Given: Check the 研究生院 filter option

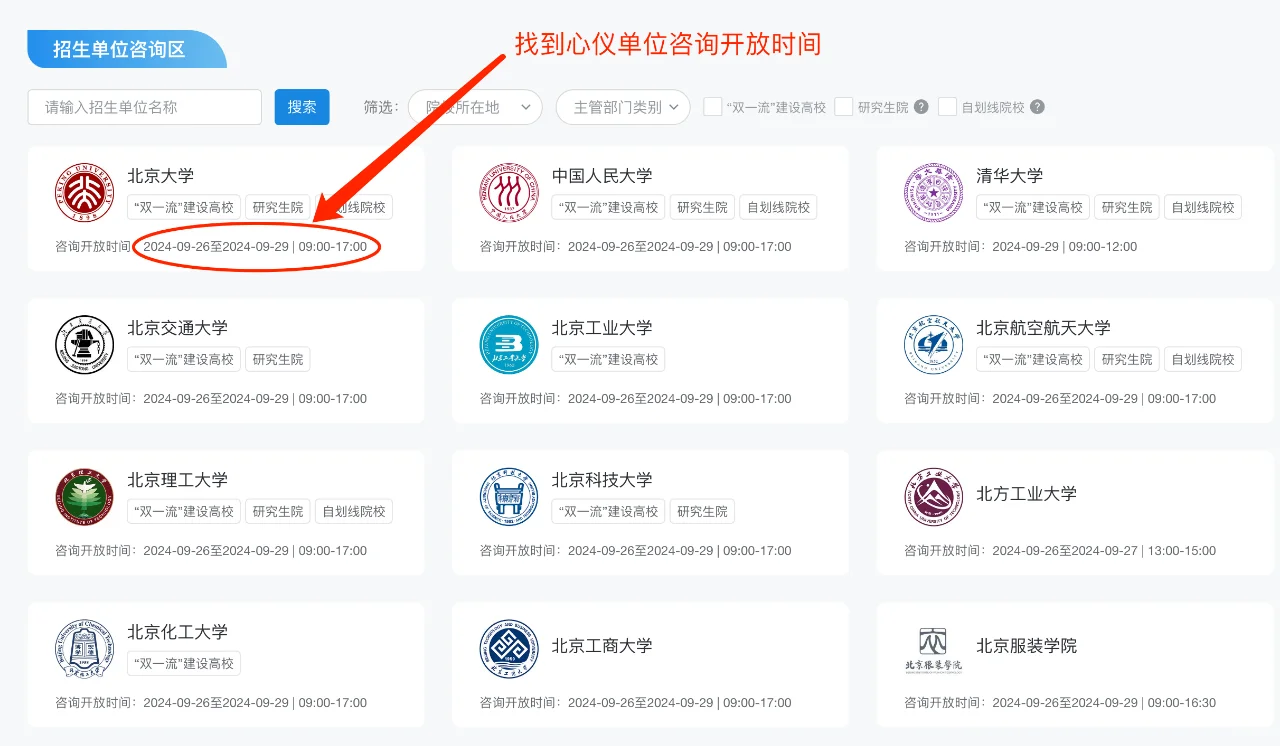Looking at the screenshot, I should (x=842, y=107).
